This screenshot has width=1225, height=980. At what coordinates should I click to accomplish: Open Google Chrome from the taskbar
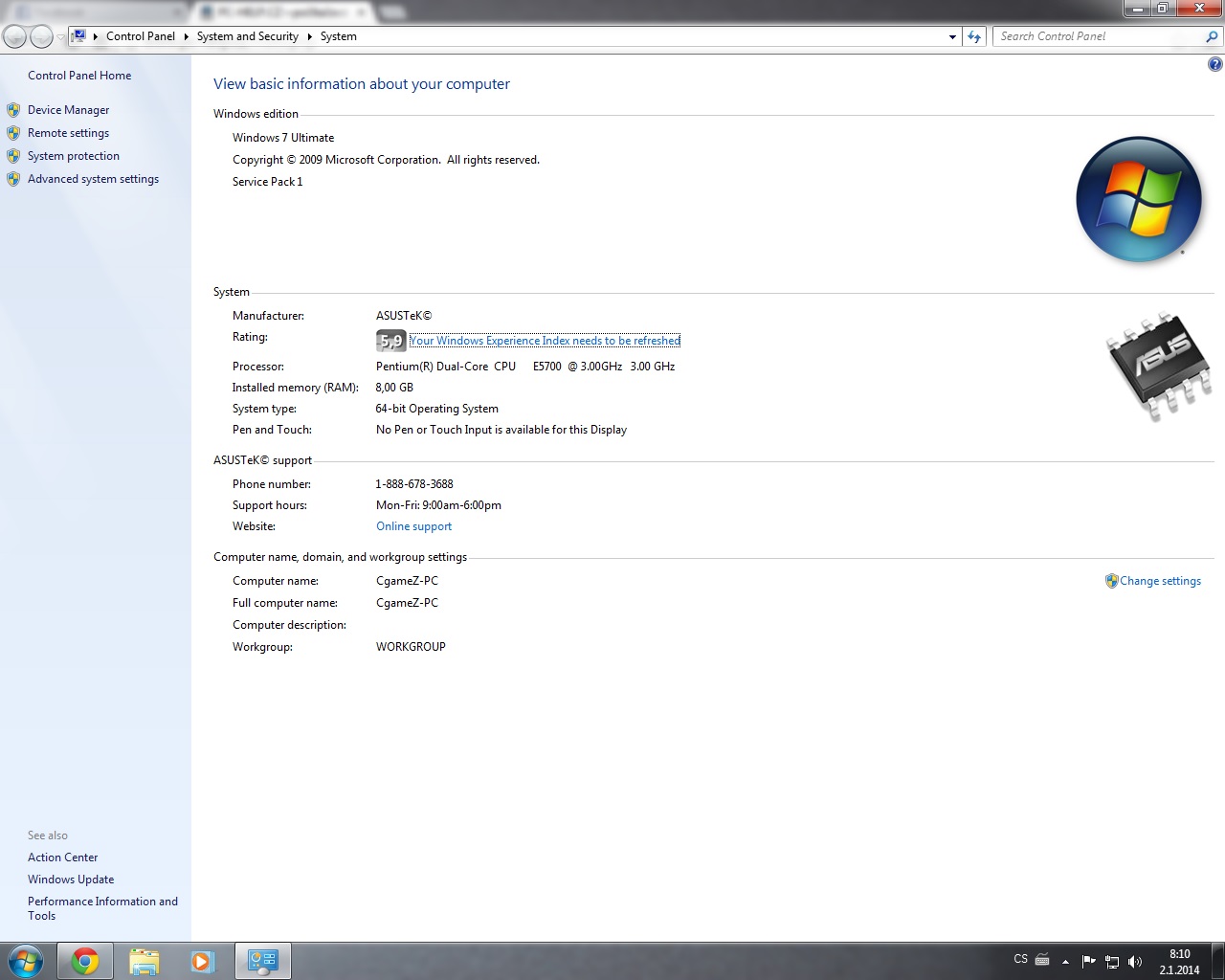point(85,961)
